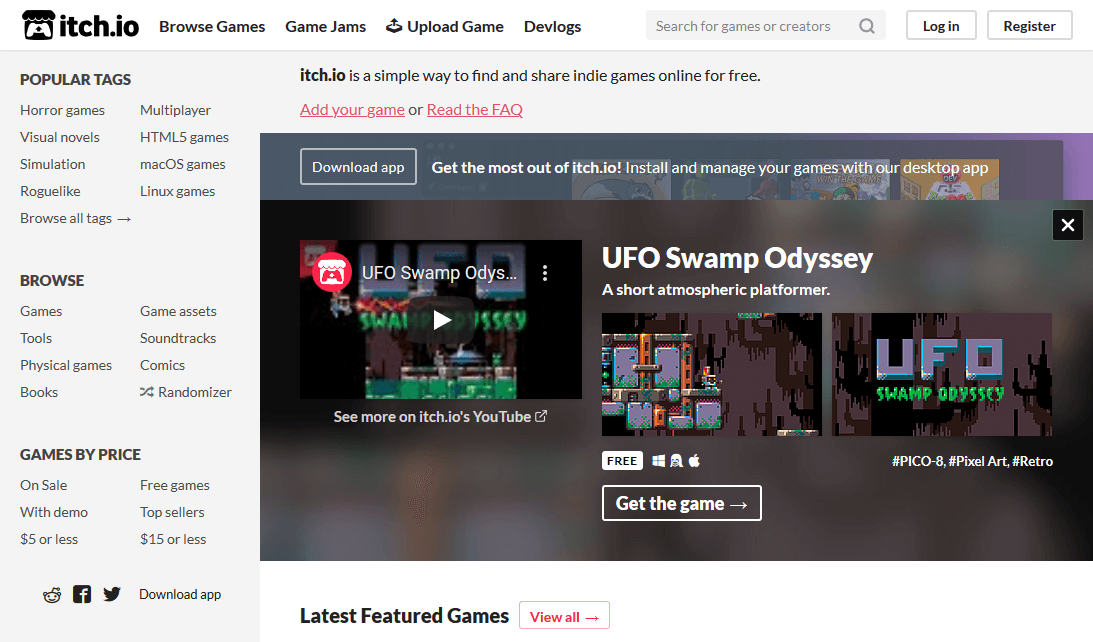Viewport: 1093px width, 642px height.
Task: Click the #Retro tag
Action: (x=1032, y=461)
